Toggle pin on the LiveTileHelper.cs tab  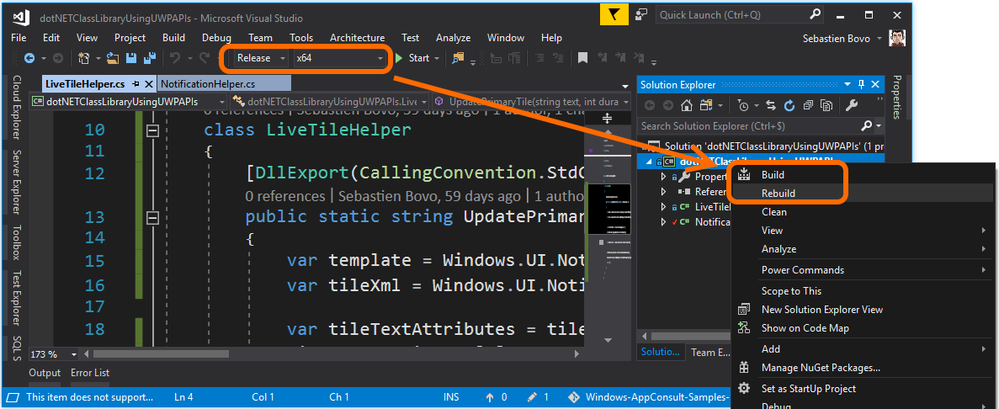(136, 83)
